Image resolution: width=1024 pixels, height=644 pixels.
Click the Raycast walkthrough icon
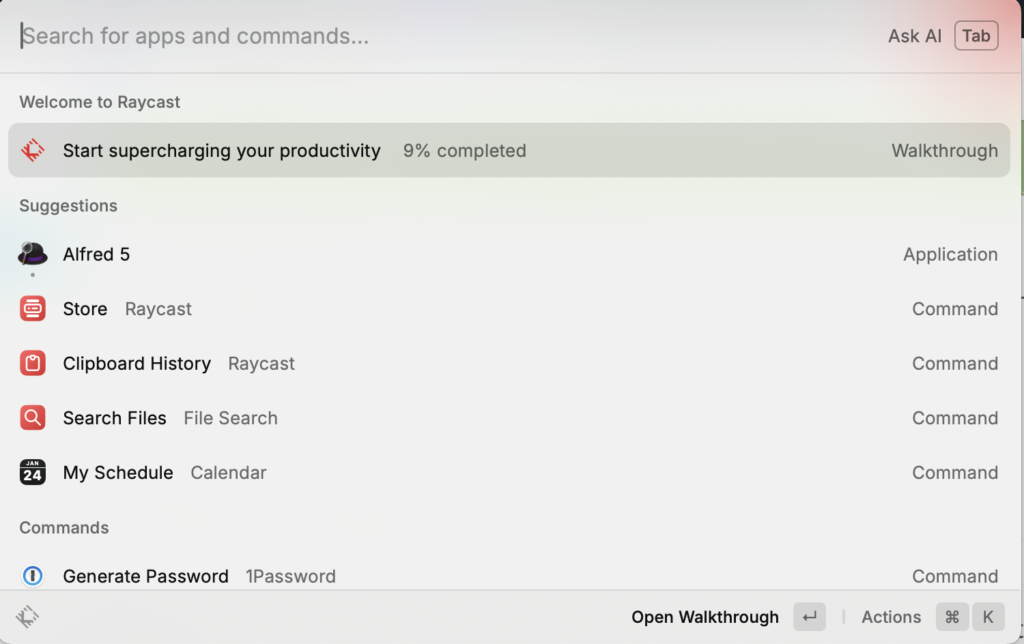[x=33, y=151]
